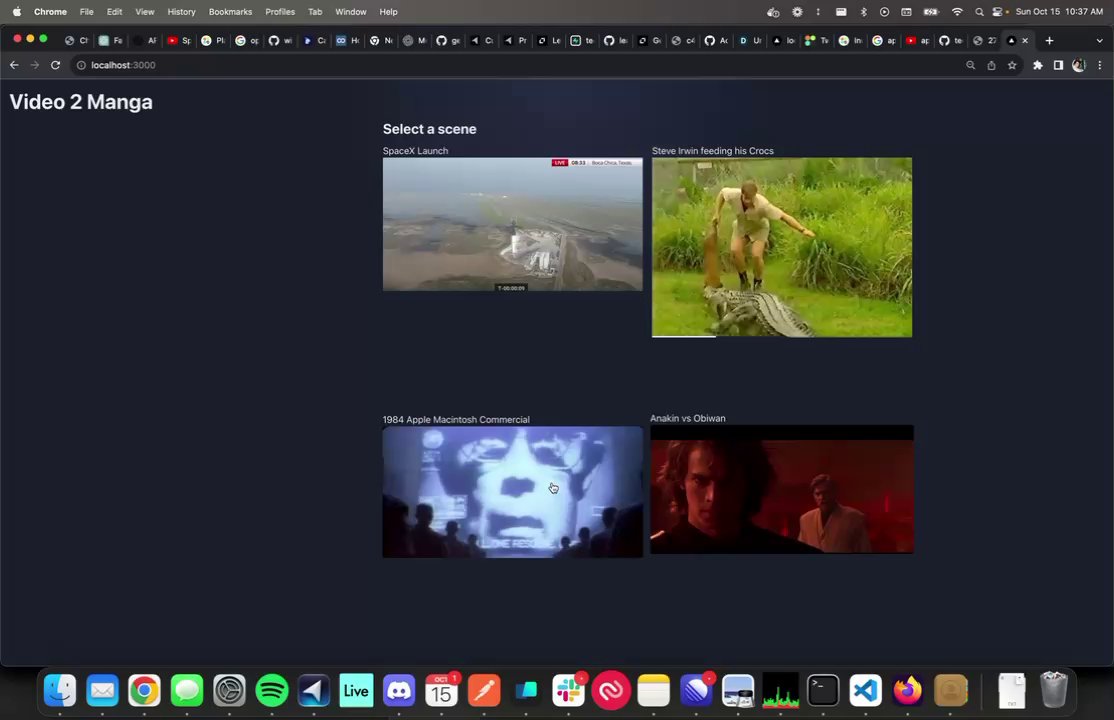Select the Anakin vs Obiwan thumbnail
The height and width of the screenshot is (720, 1114).
coord(782,489)
